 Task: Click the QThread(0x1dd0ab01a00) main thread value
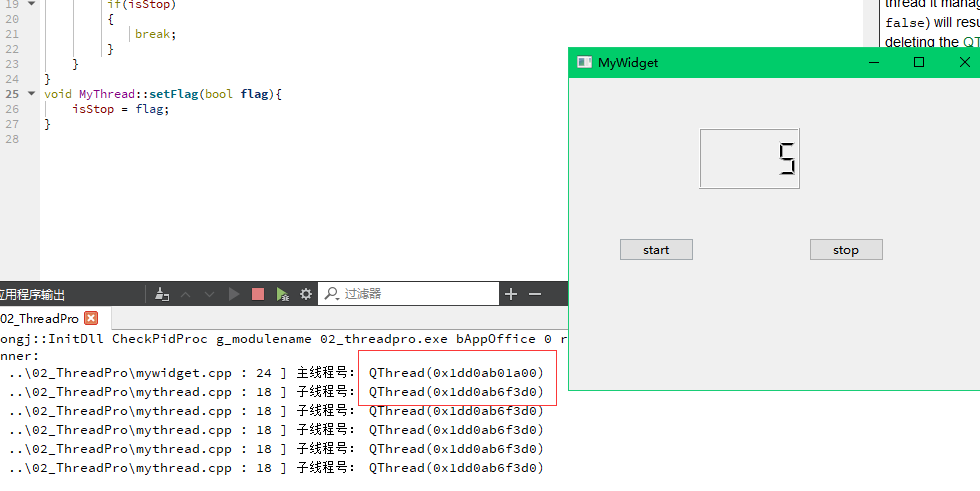[x=456, y=373]
